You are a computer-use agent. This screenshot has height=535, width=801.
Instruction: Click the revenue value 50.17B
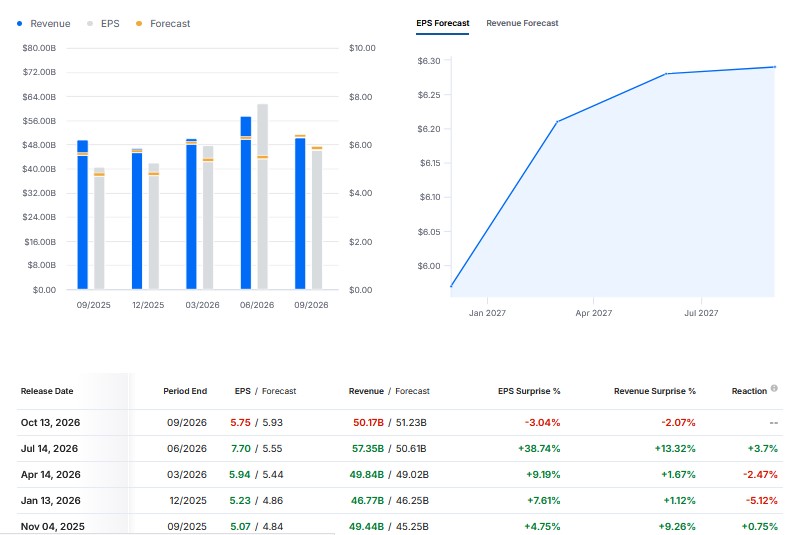(368, 423)
